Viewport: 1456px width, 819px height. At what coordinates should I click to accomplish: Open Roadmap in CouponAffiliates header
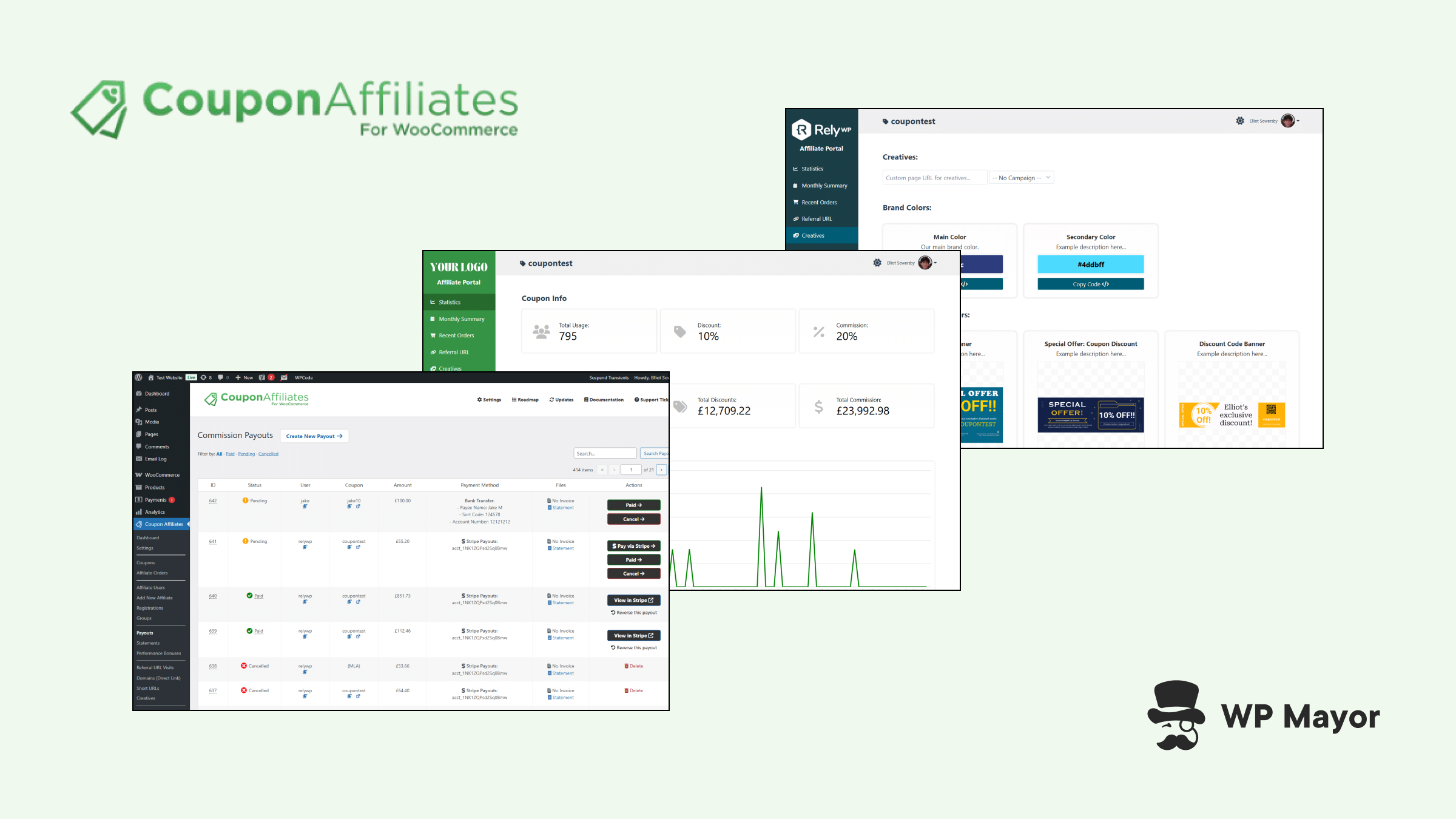click(525, 400)
